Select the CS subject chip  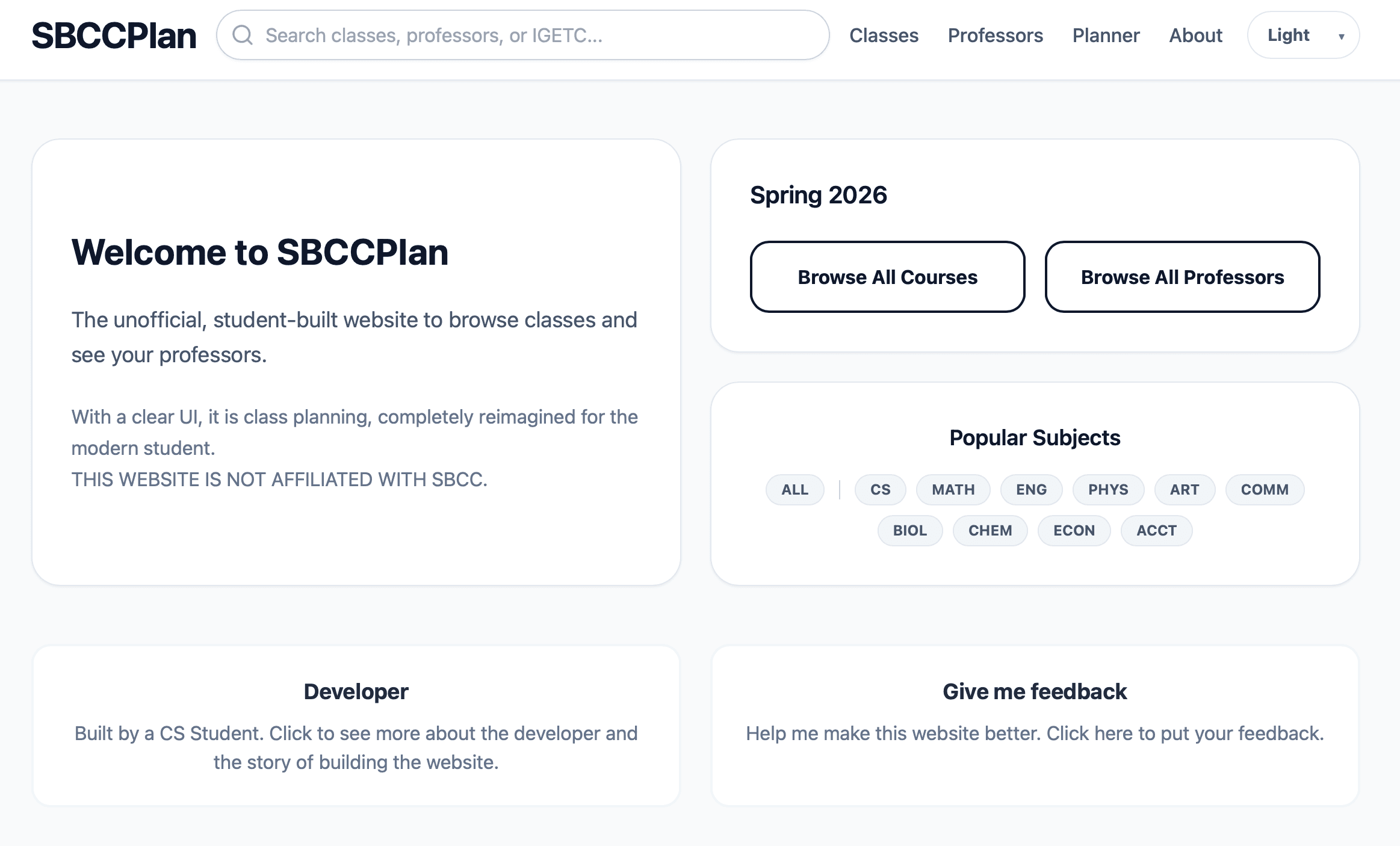[880, 489]
